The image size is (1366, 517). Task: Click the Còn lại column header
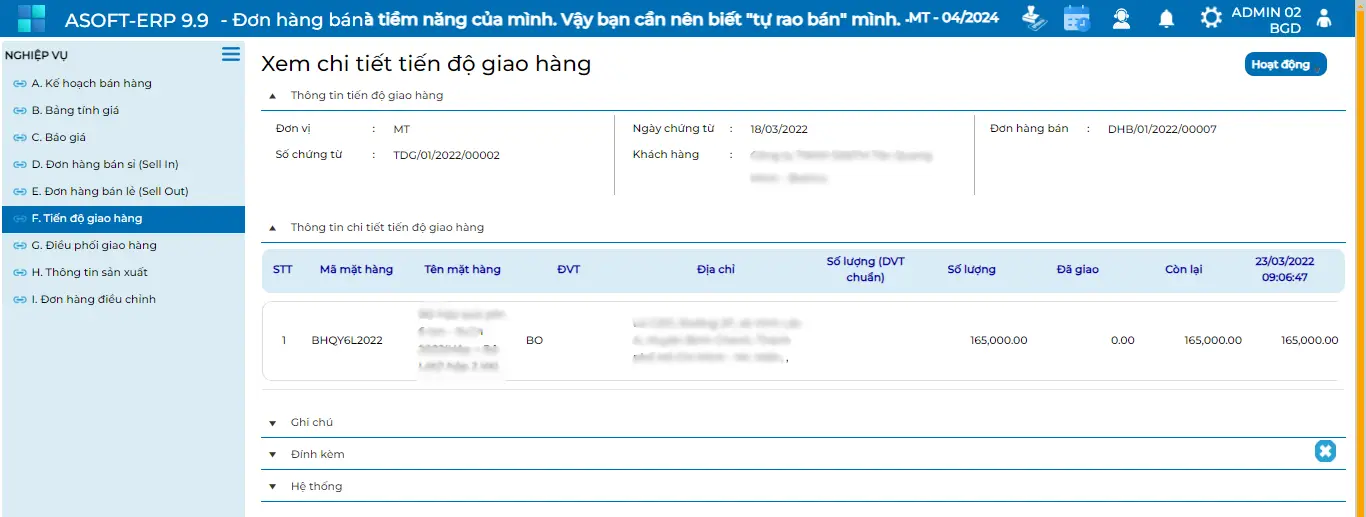1184,270
